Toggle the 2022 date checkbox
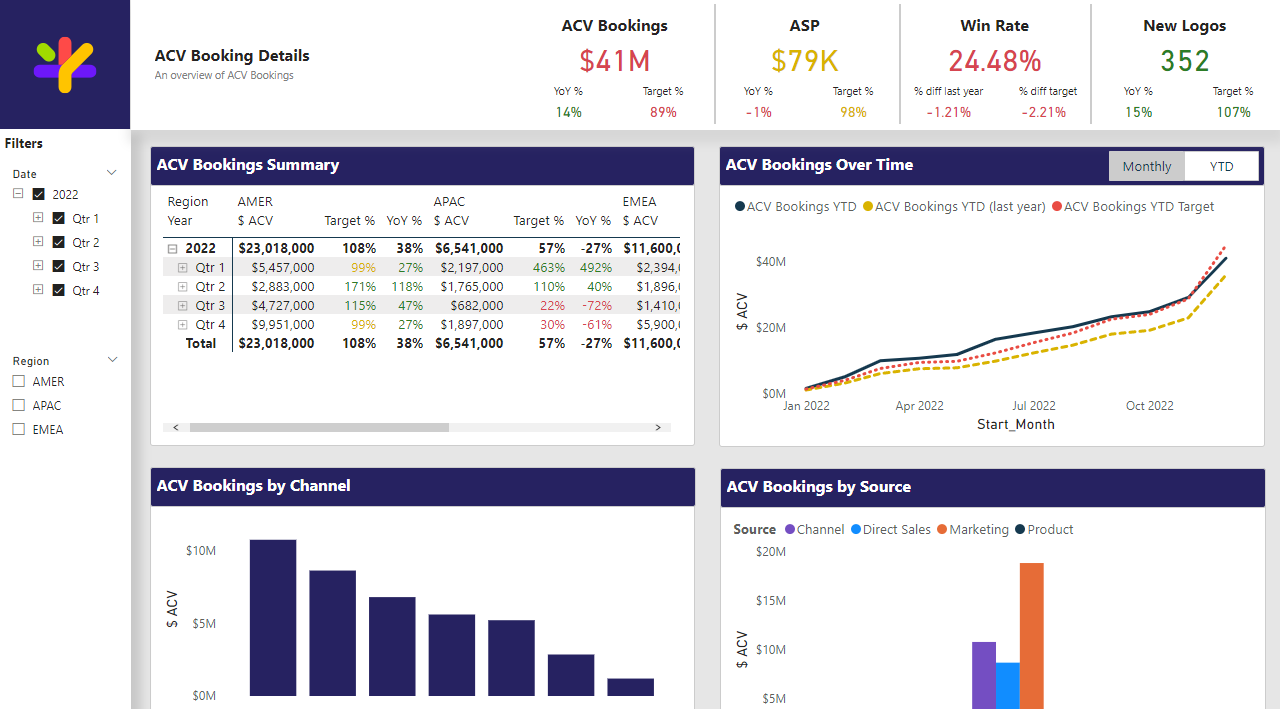The image size is (1280, 709). point(39,194)
